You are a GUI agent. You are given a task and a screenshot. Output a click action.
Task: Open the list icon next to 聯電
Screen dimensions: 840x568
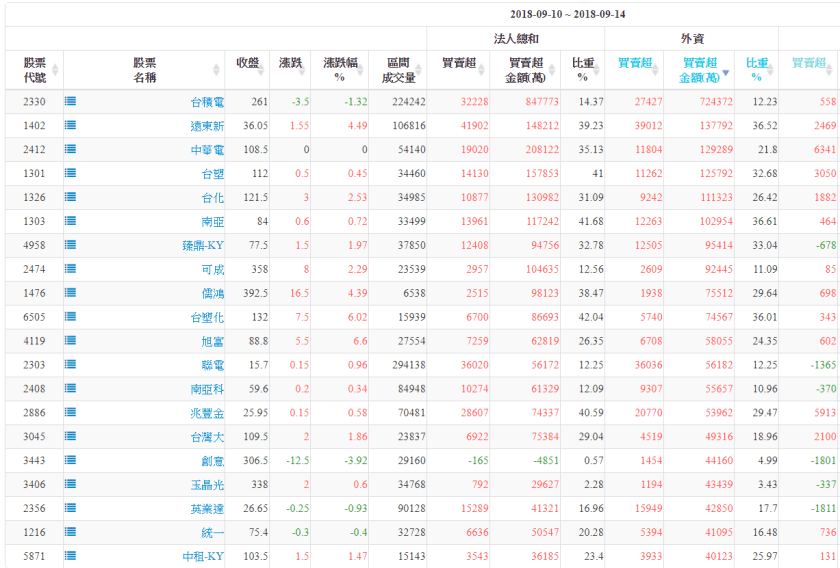(x=71, y=365)
